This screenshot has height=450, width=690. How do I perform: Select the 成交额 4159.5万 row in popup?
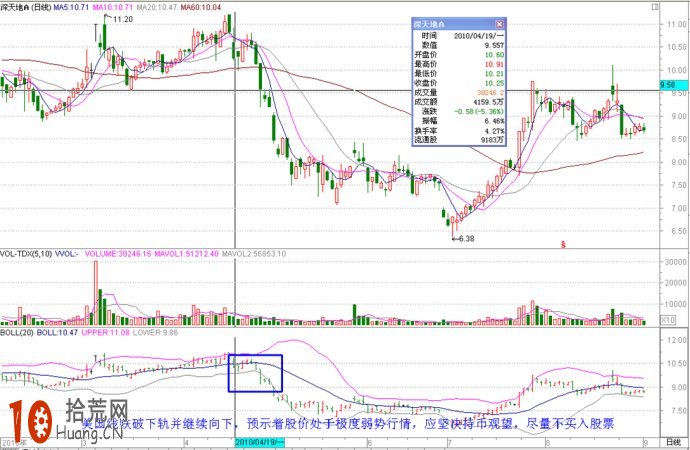[459, 102]
